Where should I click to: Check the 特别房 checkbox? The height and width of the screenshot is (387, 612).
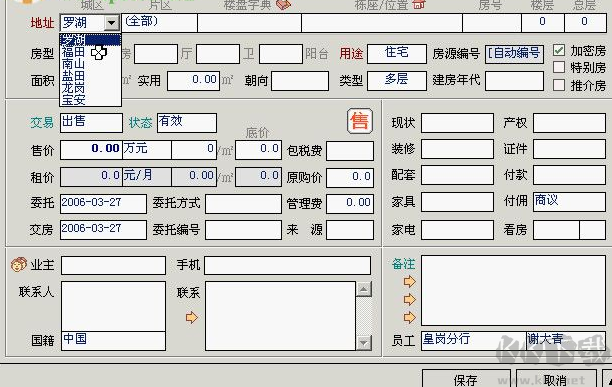[559, 67]
